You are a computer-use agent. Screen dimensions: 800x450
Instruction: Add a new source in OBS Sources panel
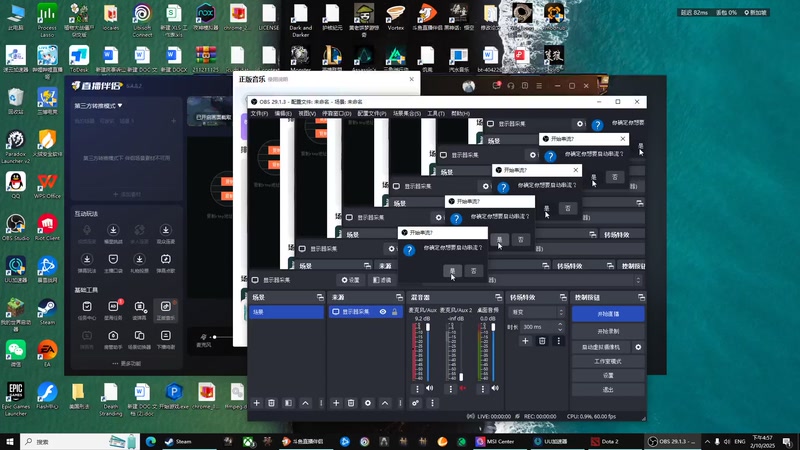coord(336,403)
